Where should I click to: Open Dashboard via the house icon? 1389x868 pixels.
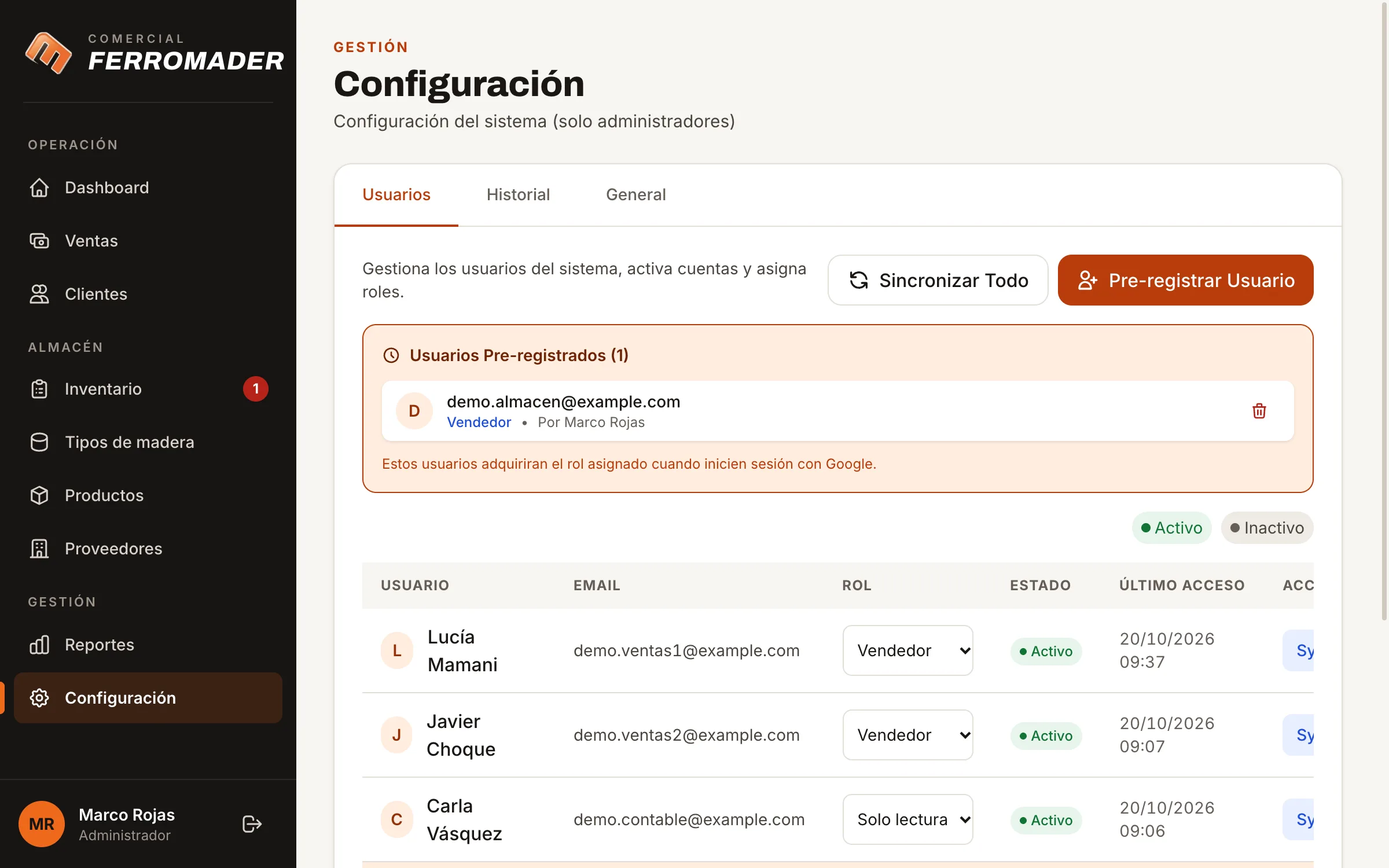click(39, 187)
